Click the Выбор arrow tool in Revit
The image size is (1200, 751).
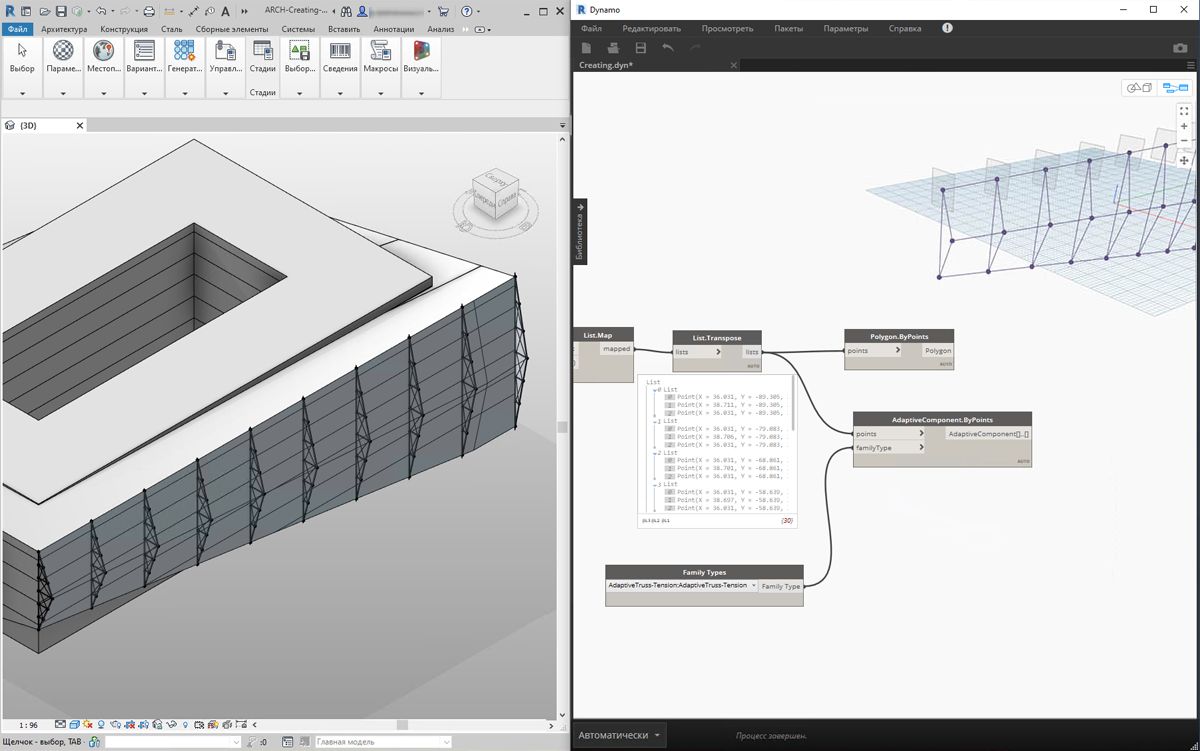pyautogui.click(x=22, y=50)
